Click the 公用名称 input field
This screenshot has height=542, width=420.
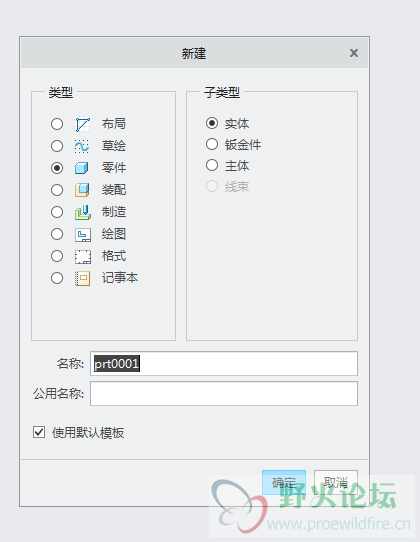pos(224,394)
